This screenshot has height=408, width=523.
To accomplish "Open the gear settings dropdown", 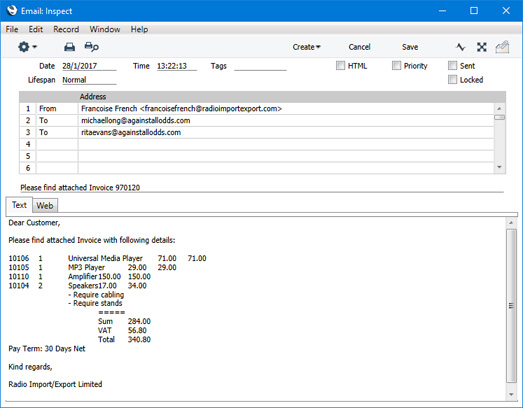I will tap(27, 47).
